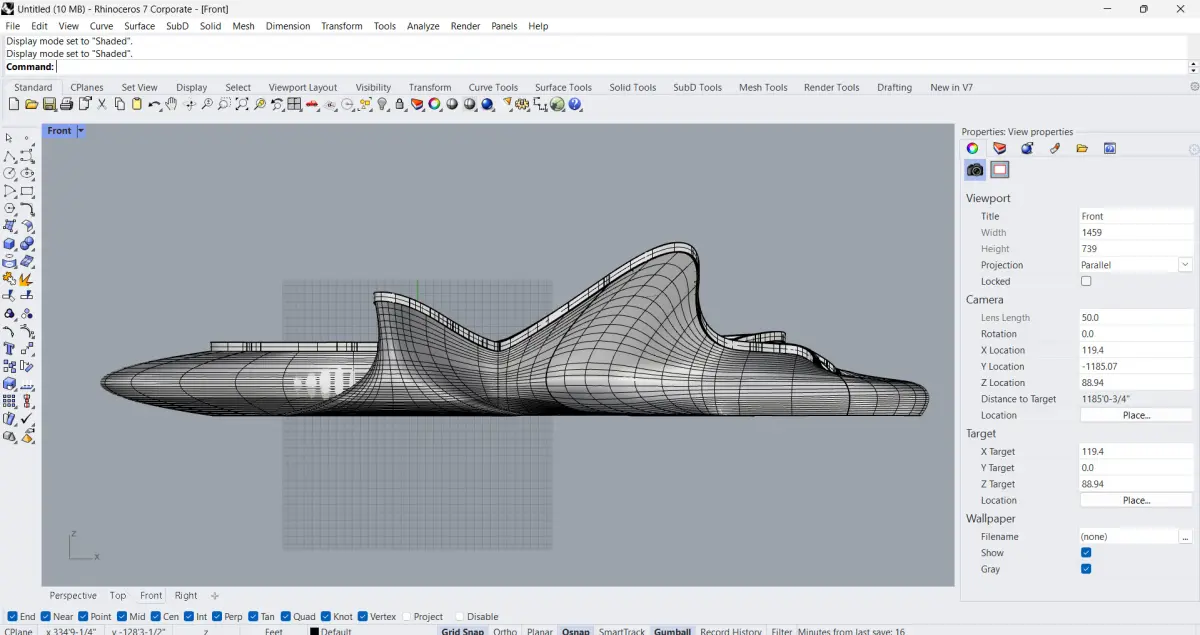
Task: Enable the Locked viewport checkbox
Action: [x=1086, y=281]
